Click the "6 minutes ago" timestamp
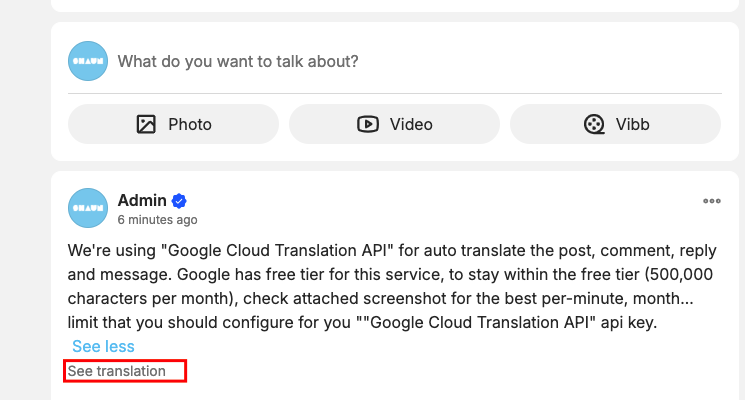This screenshot has width=745, height=400. (x=157, y=219)
